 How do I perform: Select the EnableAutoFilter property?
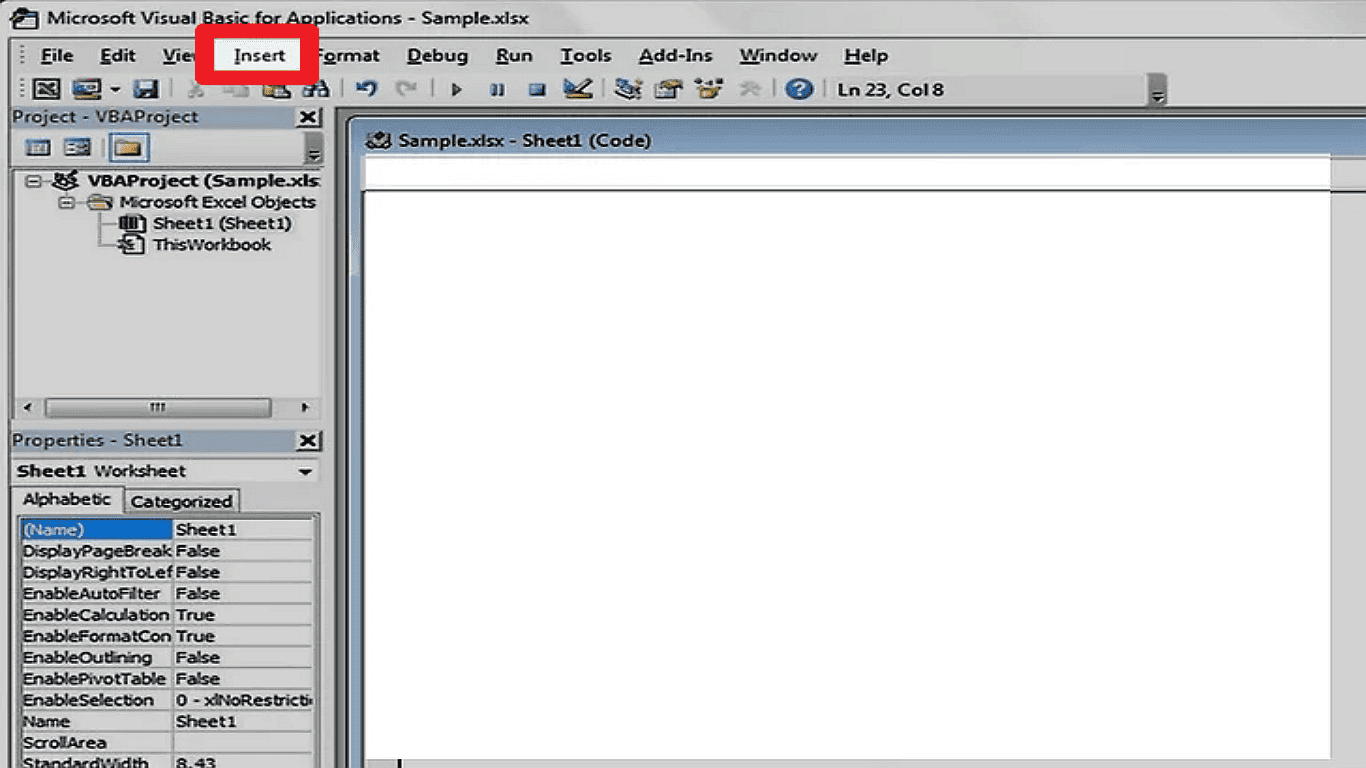[97, 594]
